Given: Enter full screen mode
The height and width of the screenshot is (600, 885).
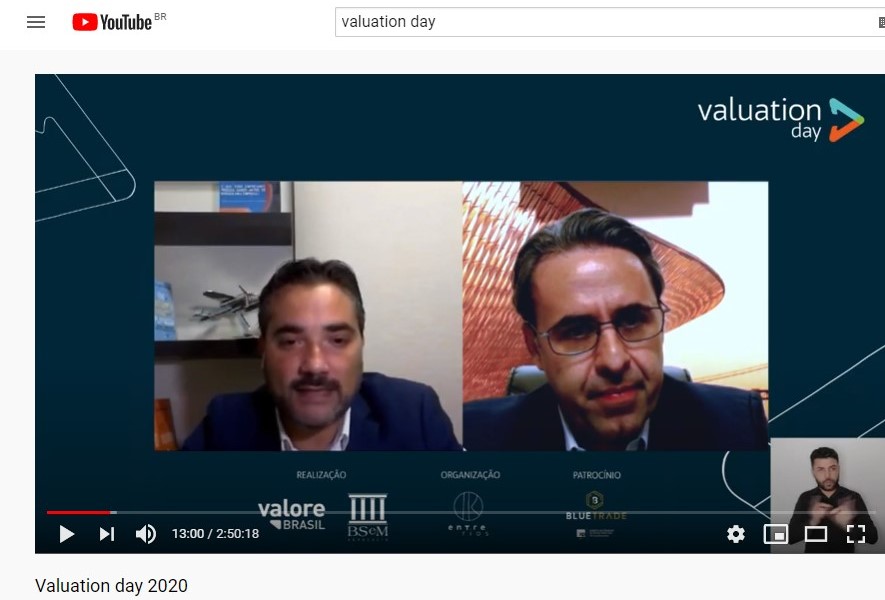Looking at the screenshot, I should [x=856, y=534].
